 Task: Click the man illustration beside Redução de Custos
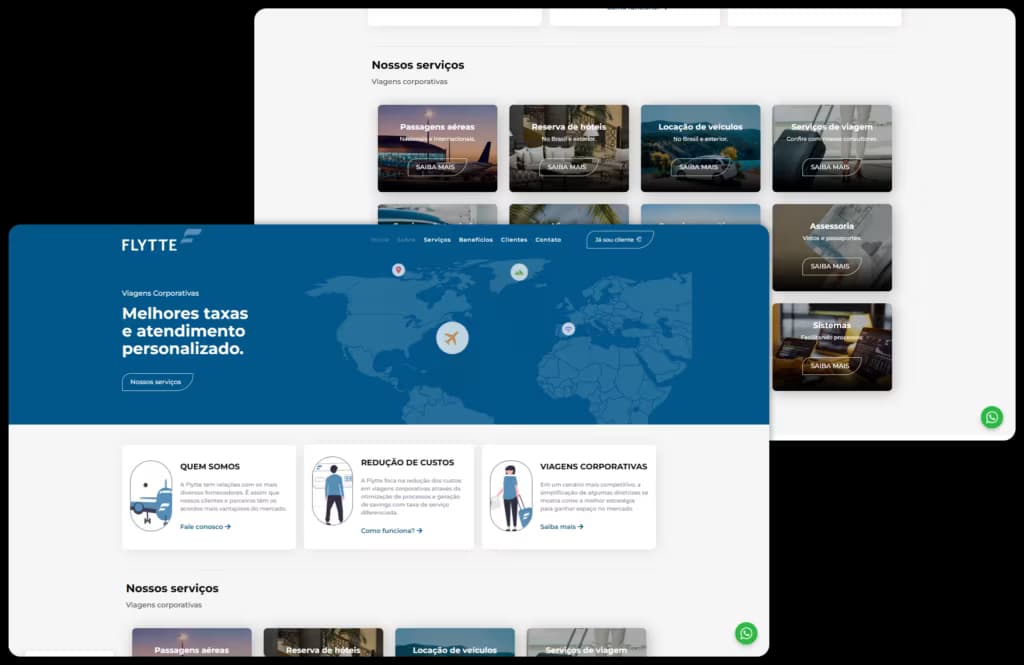point(332,491)
